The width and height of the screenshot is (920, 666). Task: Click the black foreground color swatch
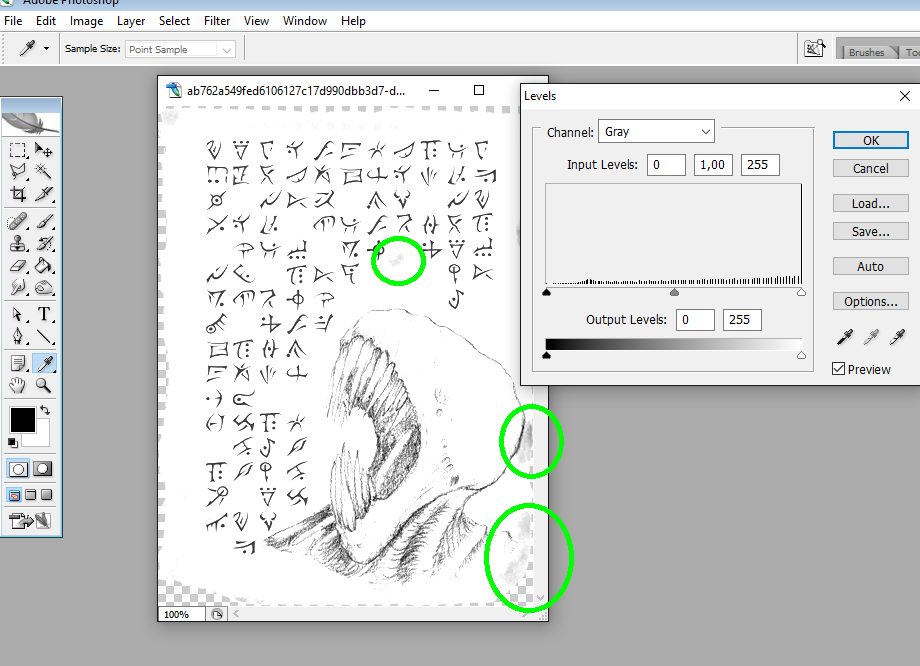[x=22, y=419]
